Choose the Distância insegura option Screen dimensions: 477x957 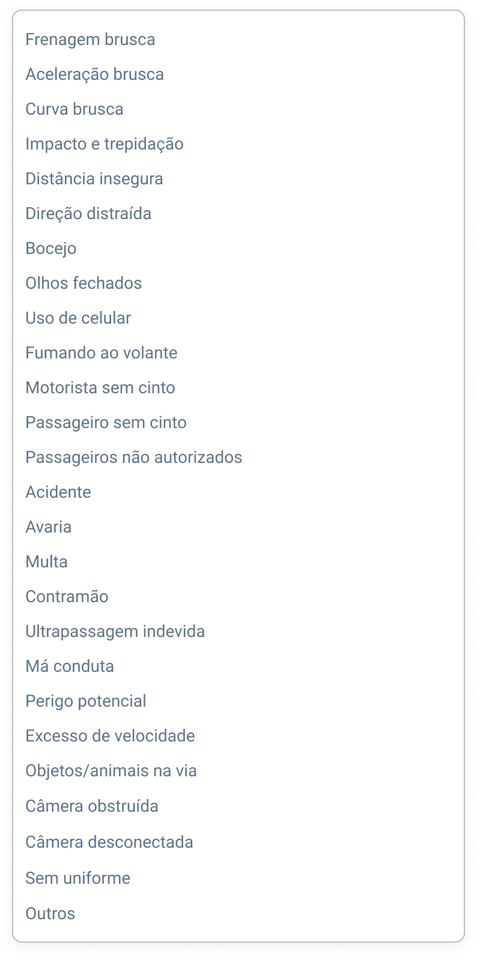point(238,179)
